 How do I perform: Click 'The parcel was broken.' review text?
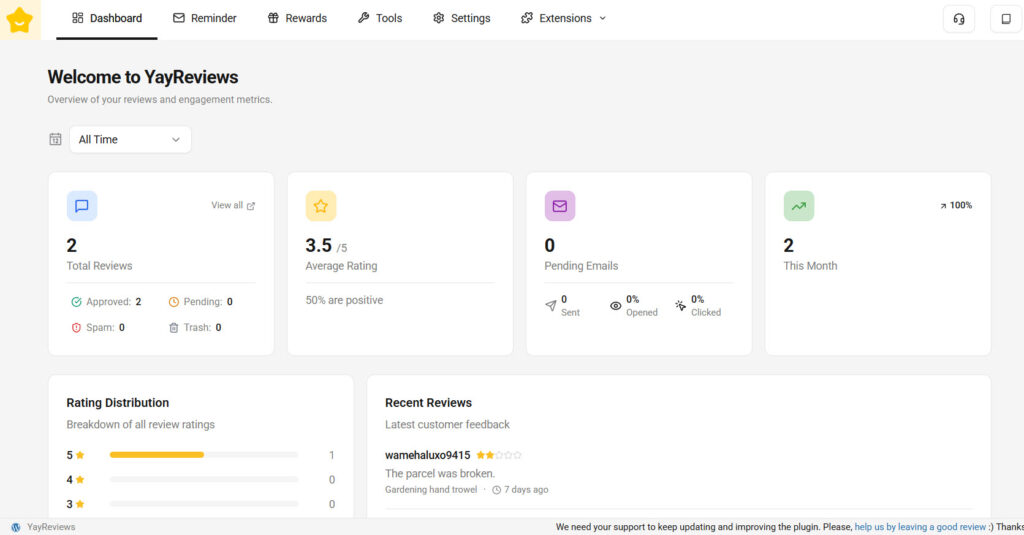440,473
